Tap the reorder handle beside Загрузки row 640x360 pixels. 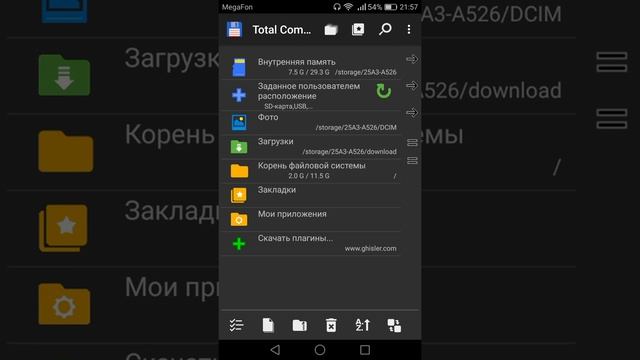[x=412, y=142]
